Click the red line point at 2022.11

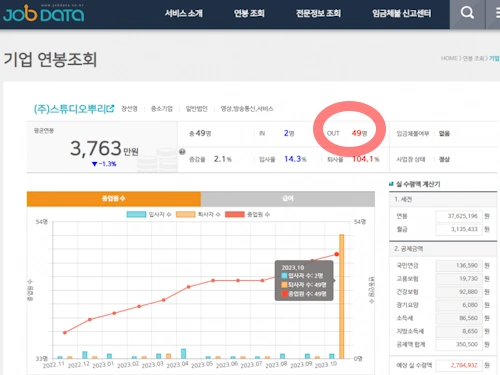(65, 333)
